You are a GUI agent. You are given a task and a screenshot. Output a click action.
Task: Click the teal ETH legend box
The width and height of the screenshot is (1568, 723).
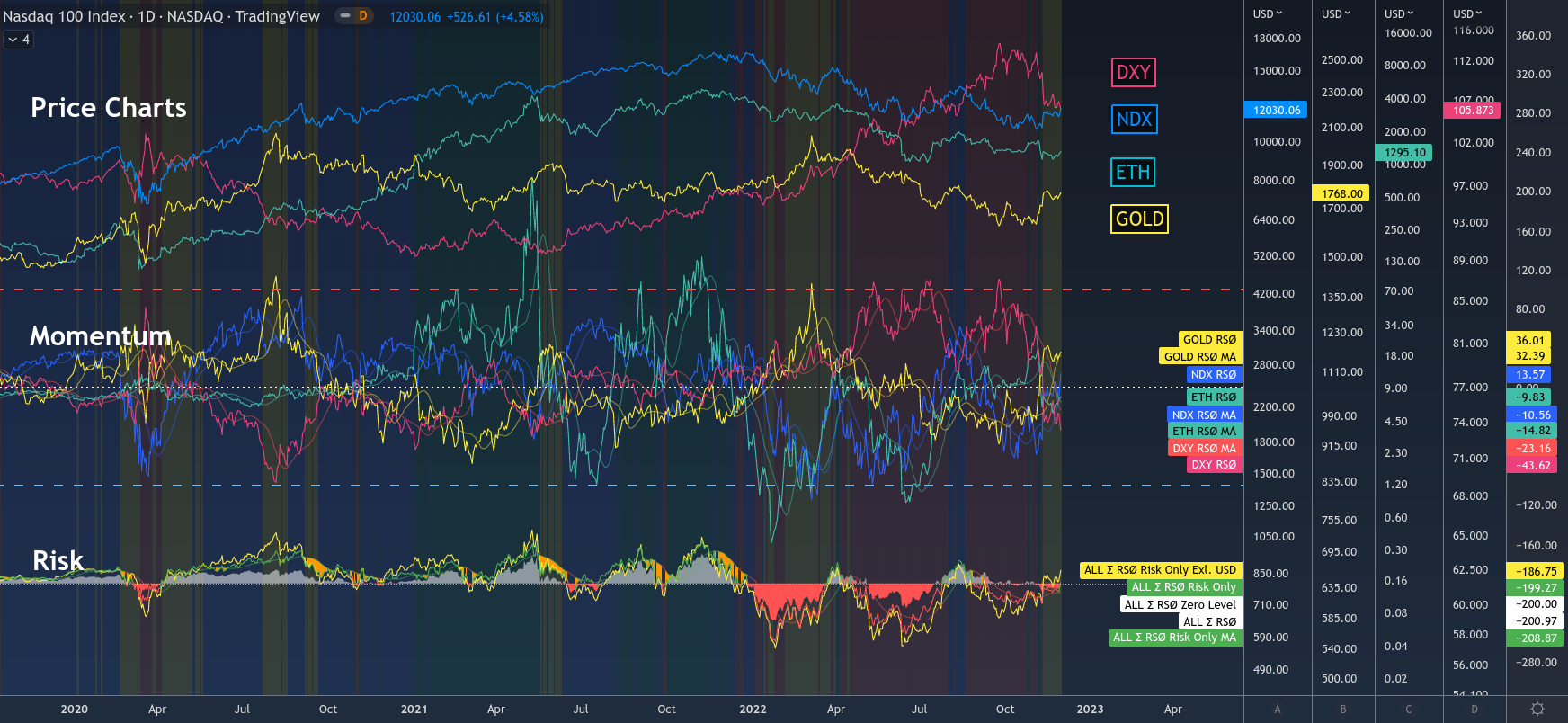(x=1133, y=172)
